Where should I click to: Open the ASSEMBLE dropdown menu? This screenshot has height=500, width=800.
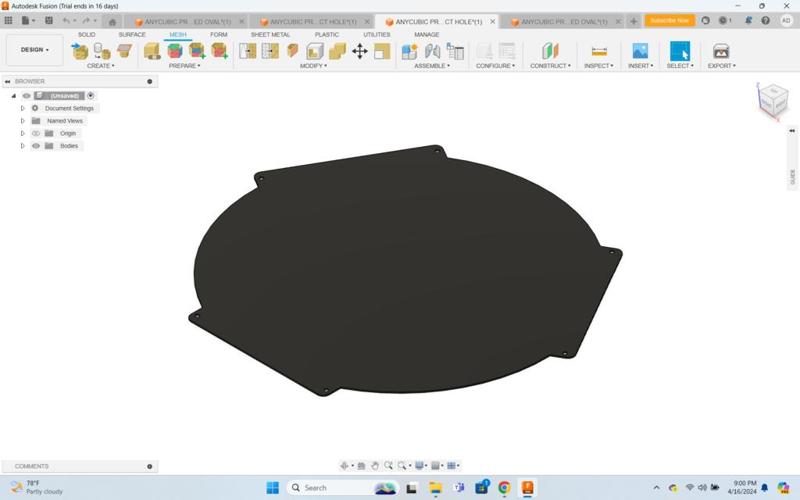click(x=432, y=66)
